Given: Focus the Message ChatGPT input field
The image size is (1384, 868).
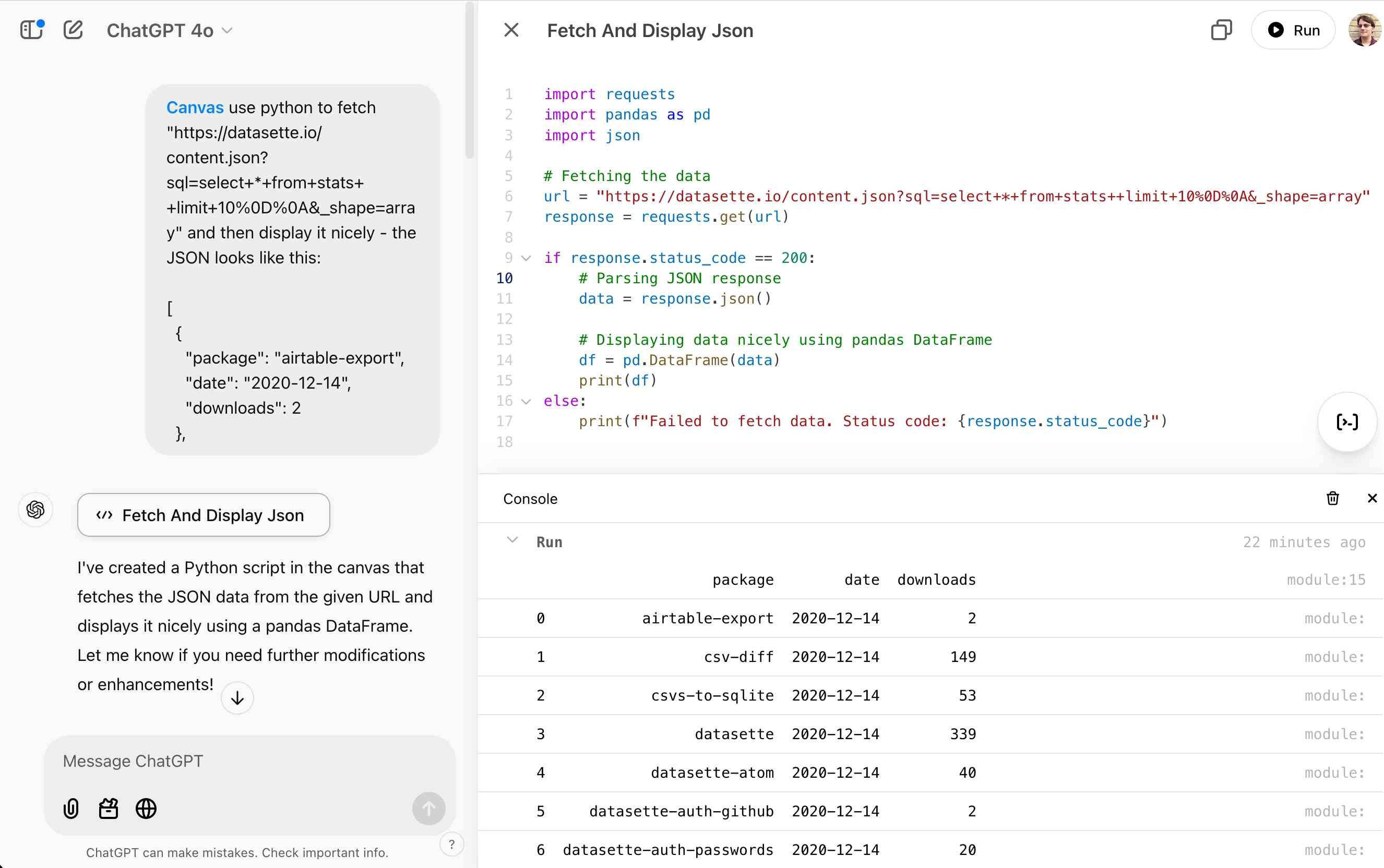Looking at the screenshot, I should (x=230, y=761).
